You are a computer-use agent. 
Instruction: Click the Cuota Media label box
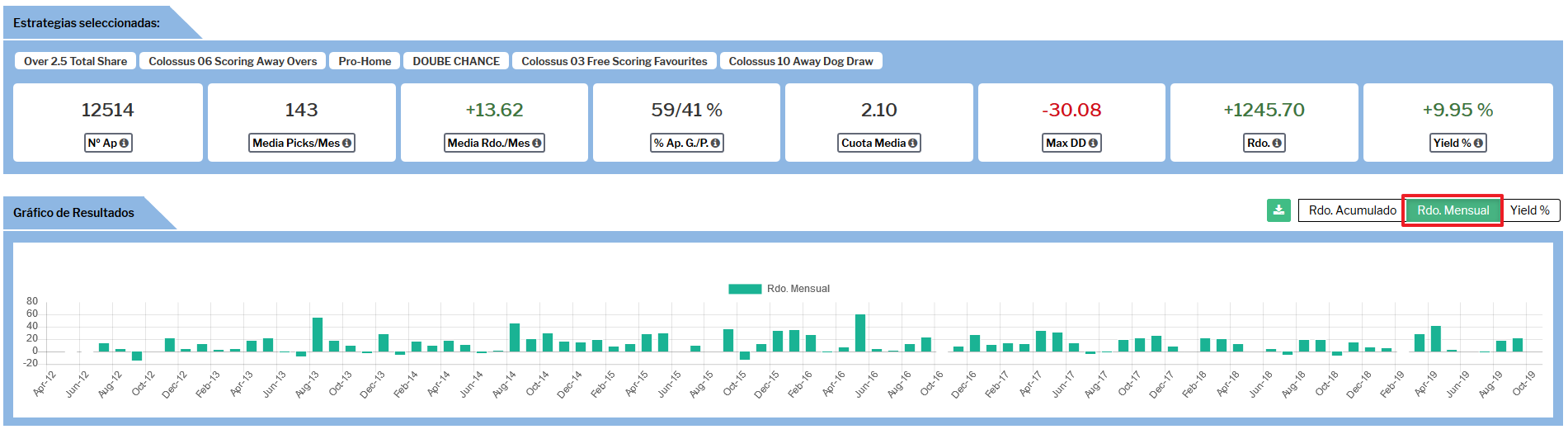(879, 144)
